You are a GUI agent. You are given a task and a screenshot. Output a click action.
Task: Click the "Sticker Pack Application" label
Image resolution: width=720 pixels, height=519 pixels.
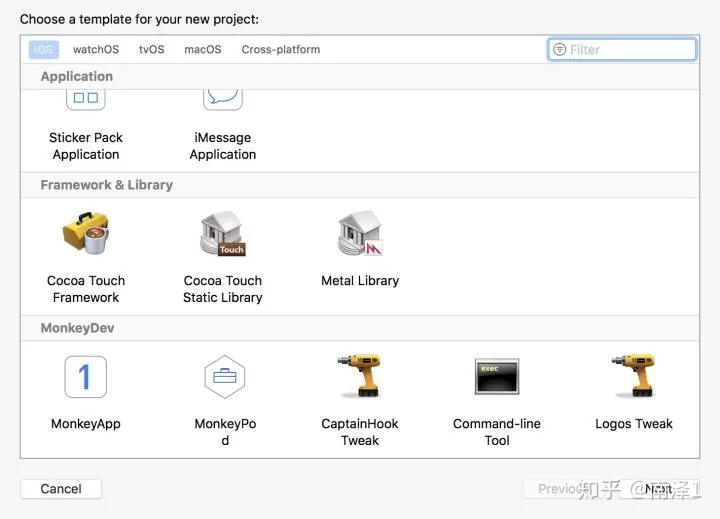pos(86,146)
